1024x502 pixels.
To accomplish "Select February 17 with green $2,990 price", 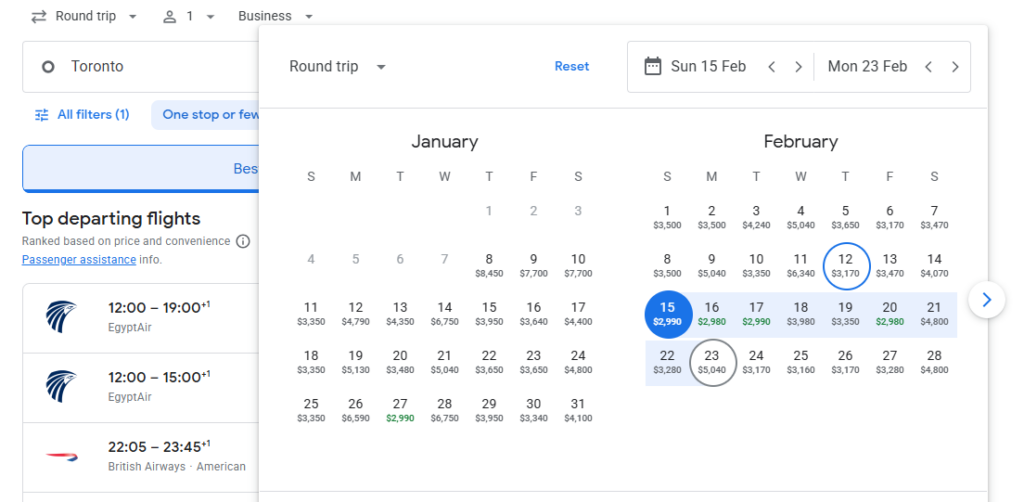I will [756, 313].
